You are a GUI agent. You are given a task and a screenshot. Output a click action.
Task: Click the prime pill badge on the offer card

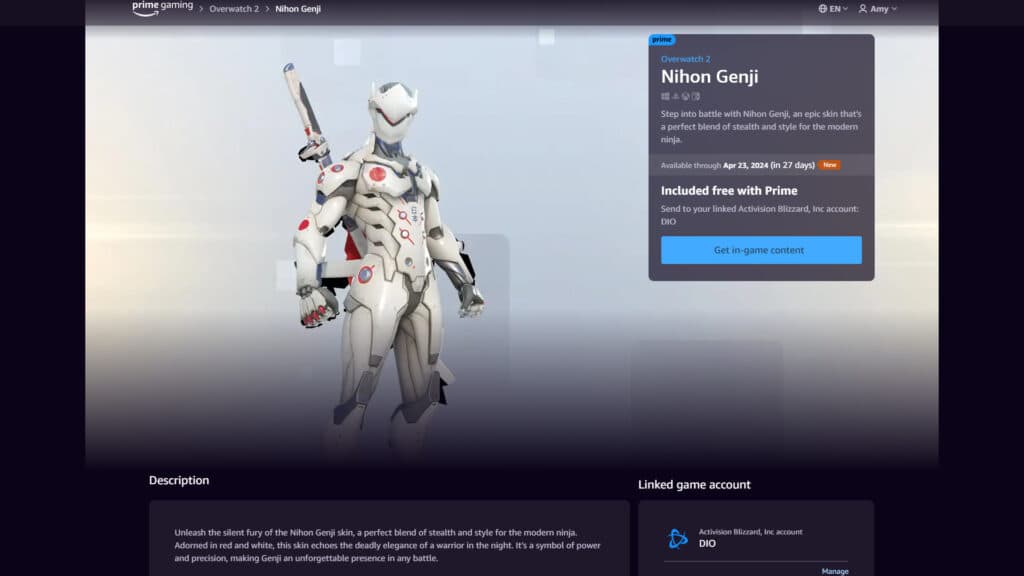coord(662,39)
